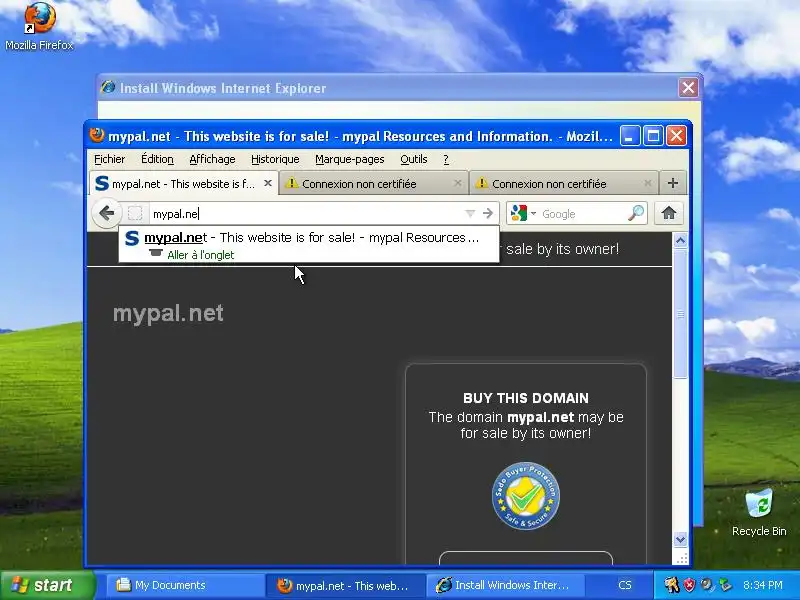Viewport: 800px width, 600px height.
Task: Open the Marque-pages menu
Action: coord(349,159)
